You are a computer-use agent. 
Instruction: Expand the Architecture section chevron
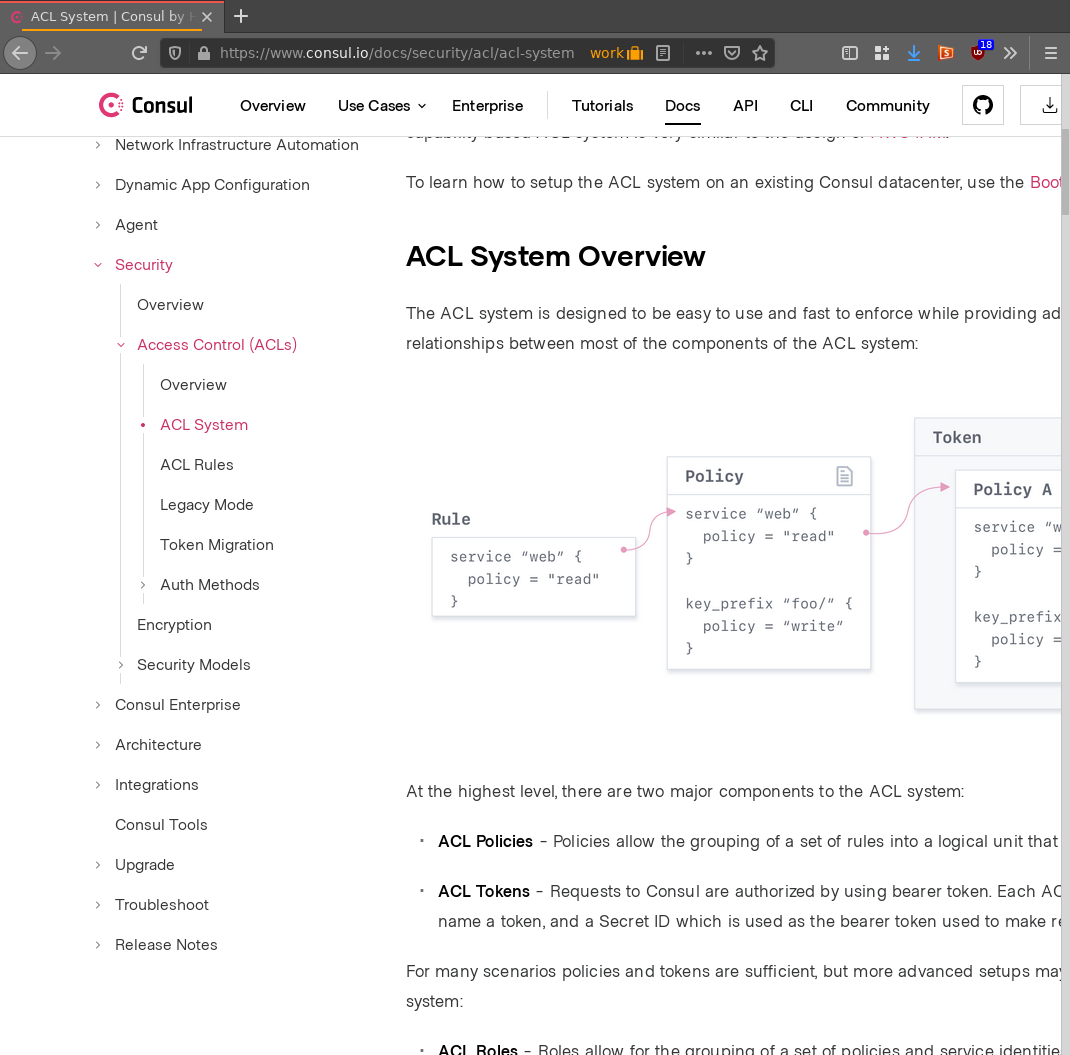click(98, 745)
